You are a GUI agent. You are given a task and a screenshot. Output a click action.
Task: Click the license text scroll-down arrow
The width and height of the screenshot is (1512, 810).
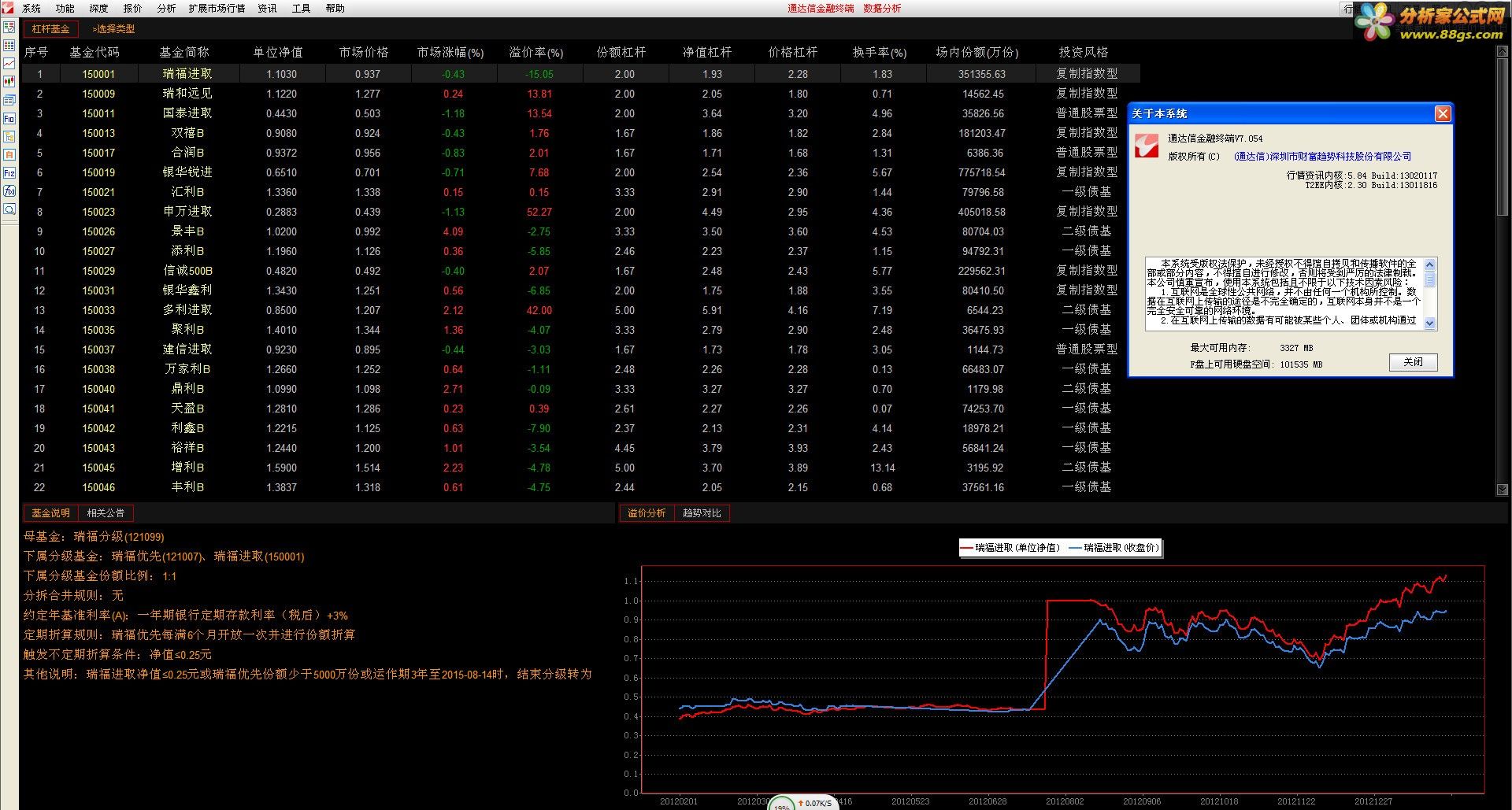click(1431, 324)
